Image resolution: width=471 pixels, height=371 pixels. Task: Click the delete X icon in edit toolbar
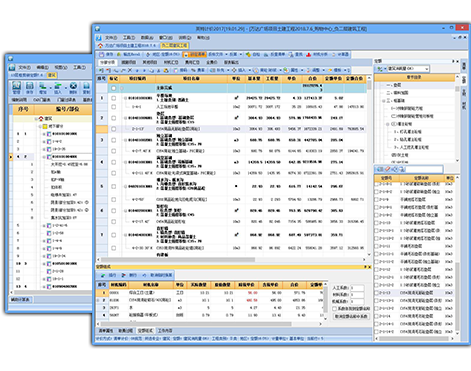pos(130,70)
